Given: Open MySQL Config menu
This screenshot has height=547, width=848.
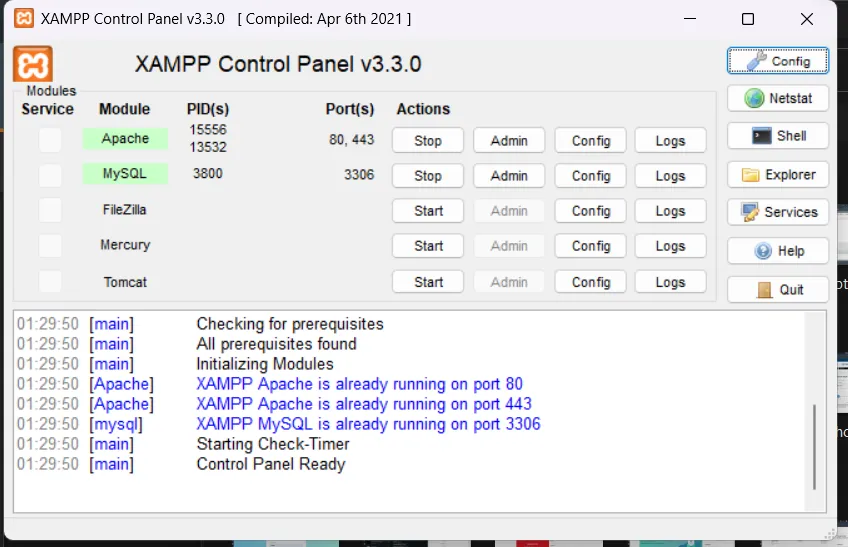Looking at the screenshot, I should tap(591, 176).
